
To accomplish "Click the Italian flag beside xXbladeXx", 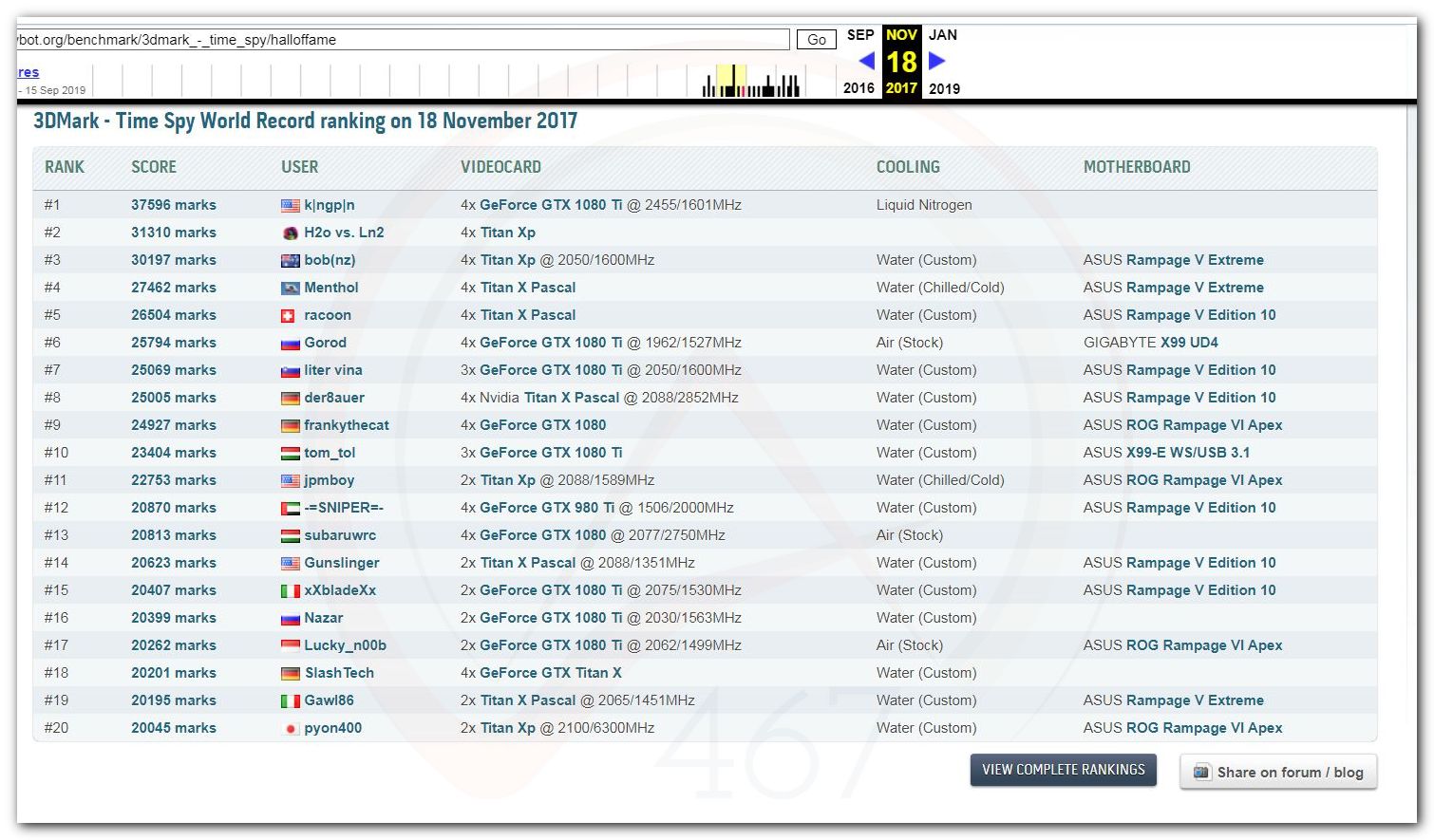I will [x=291, y=590].
